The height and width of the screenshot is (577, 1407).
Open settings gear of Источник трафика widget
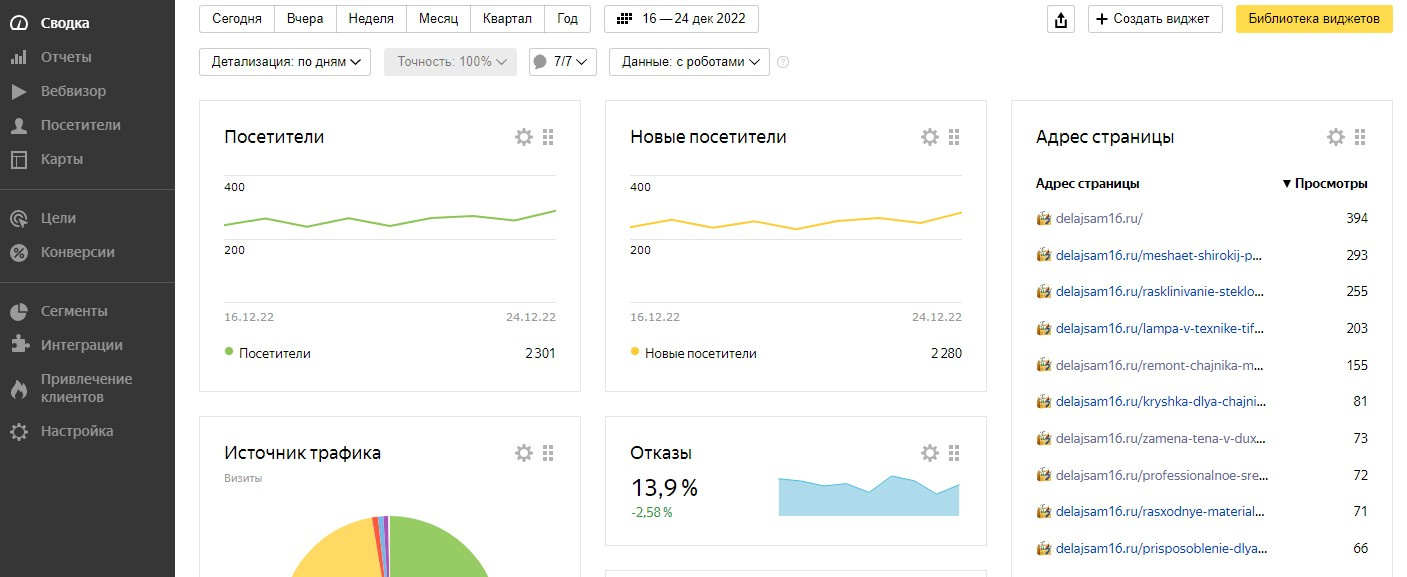click(x=523, y=453)
